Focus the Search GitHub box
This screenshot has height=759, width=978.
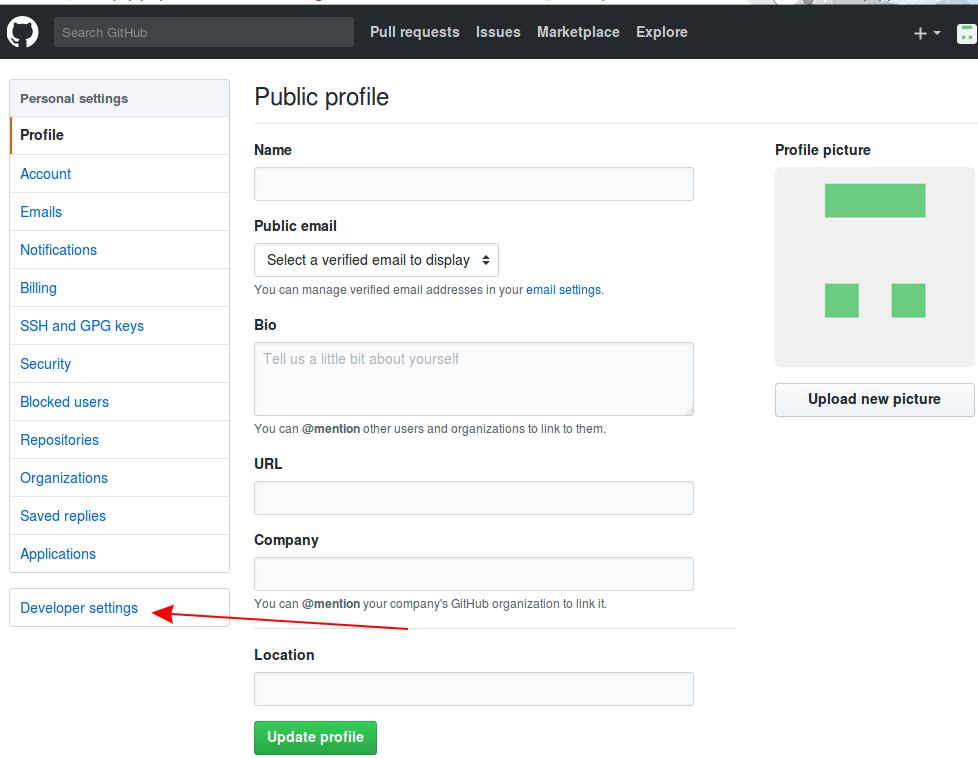[204, 32]
